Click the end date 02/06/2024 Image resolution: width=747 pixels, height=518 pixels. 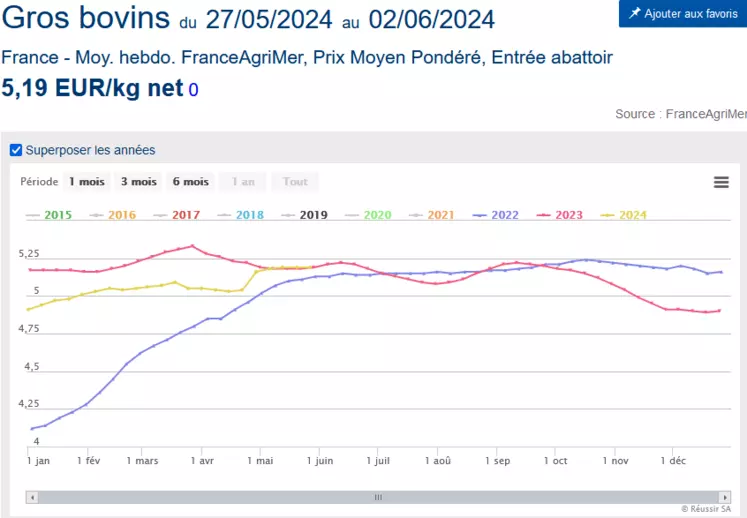(x=432, y=20)
